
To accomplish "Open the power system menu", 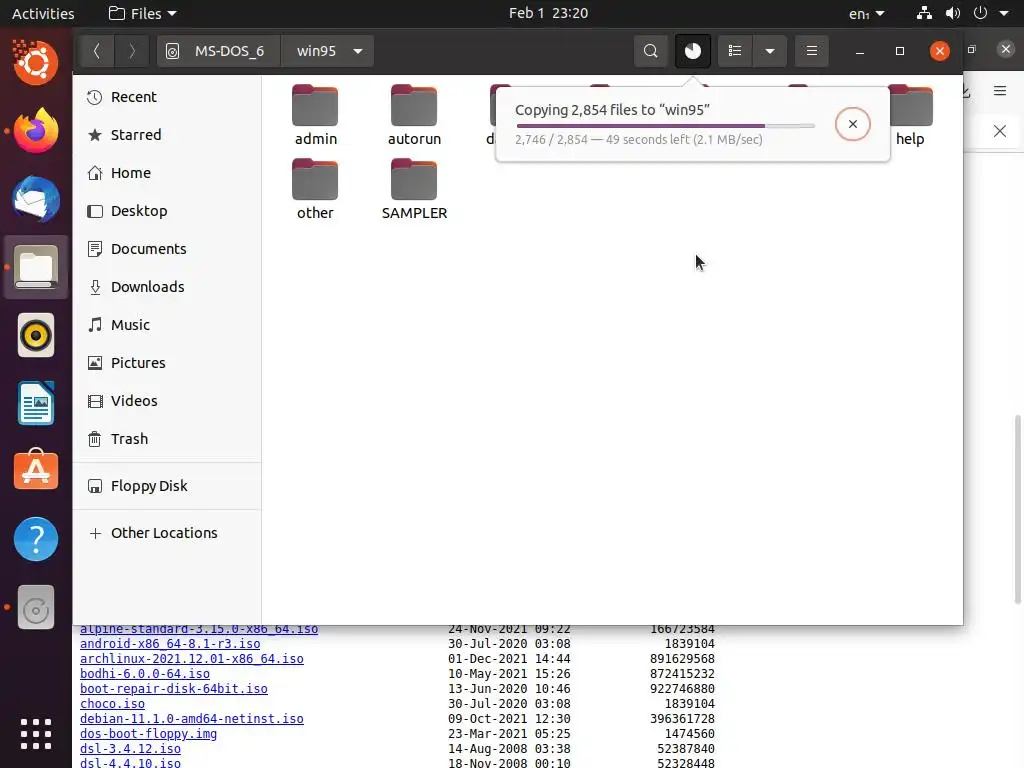I will click(980, 13).
